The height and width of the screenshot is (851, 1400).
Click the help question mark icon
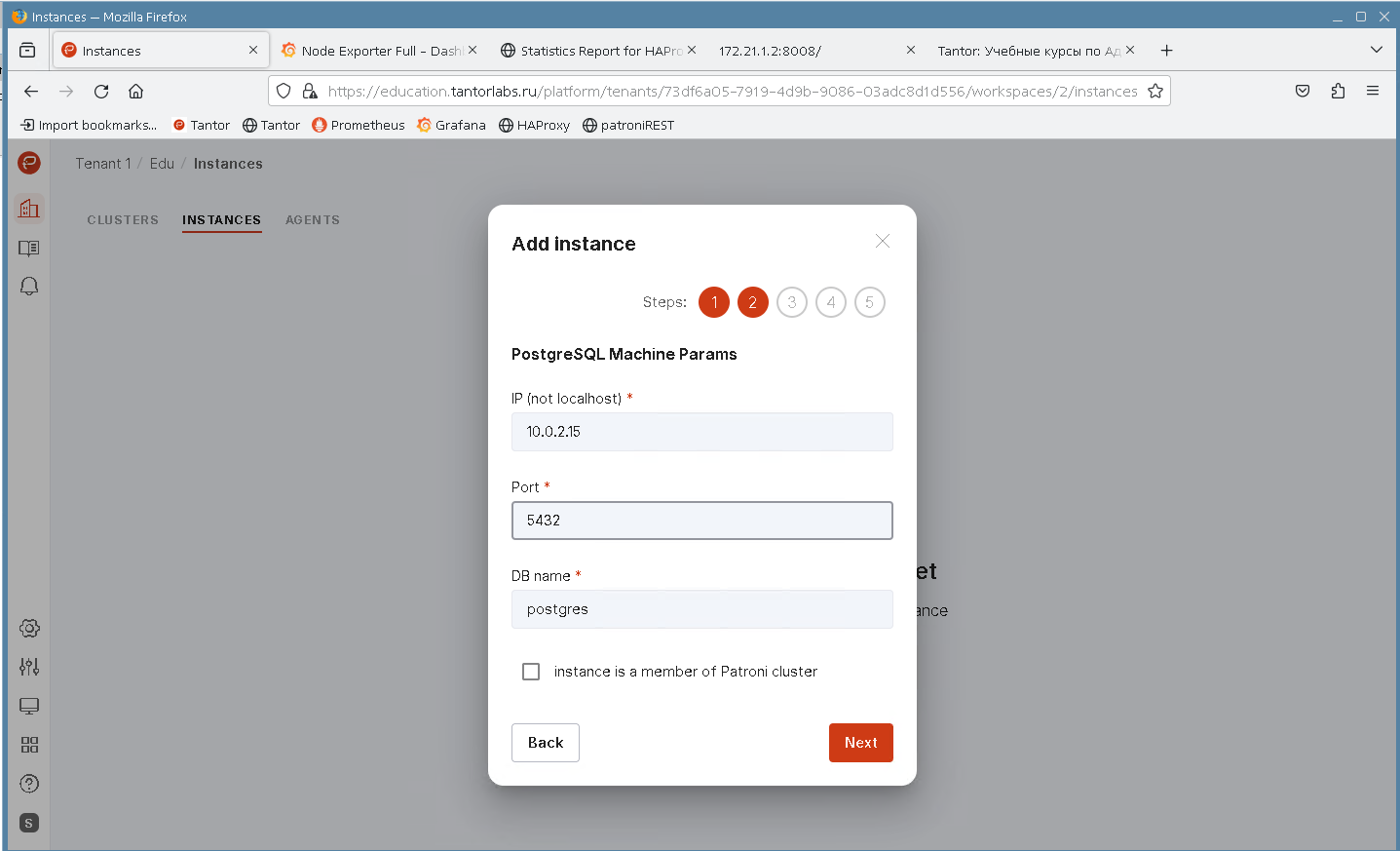click(x=29, y=784)
